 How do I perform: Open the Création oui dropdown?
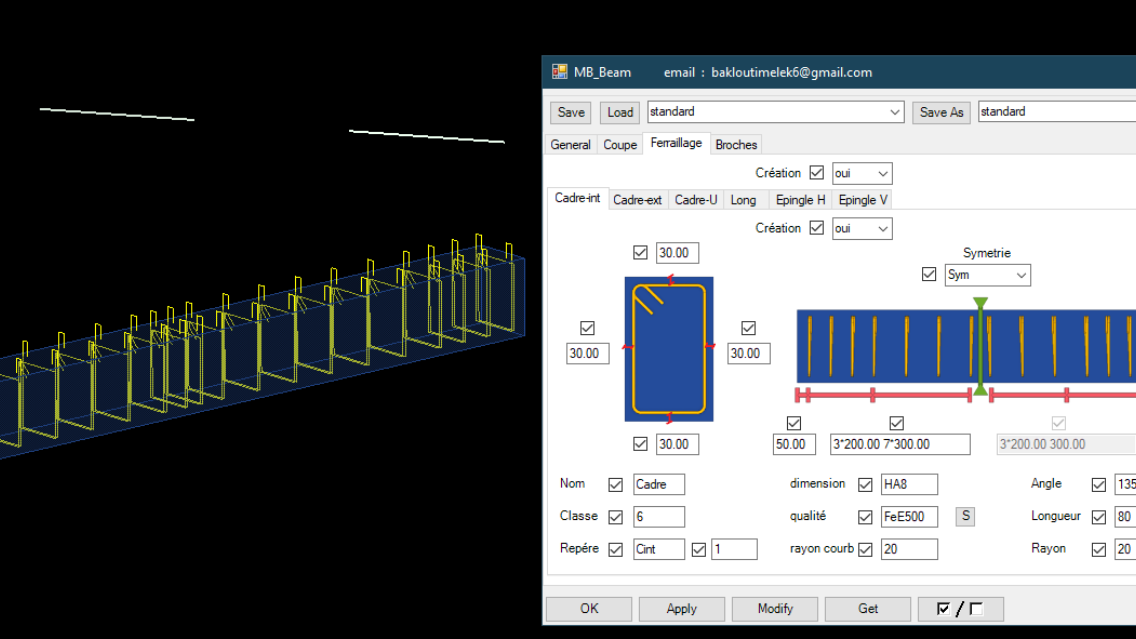861,228
